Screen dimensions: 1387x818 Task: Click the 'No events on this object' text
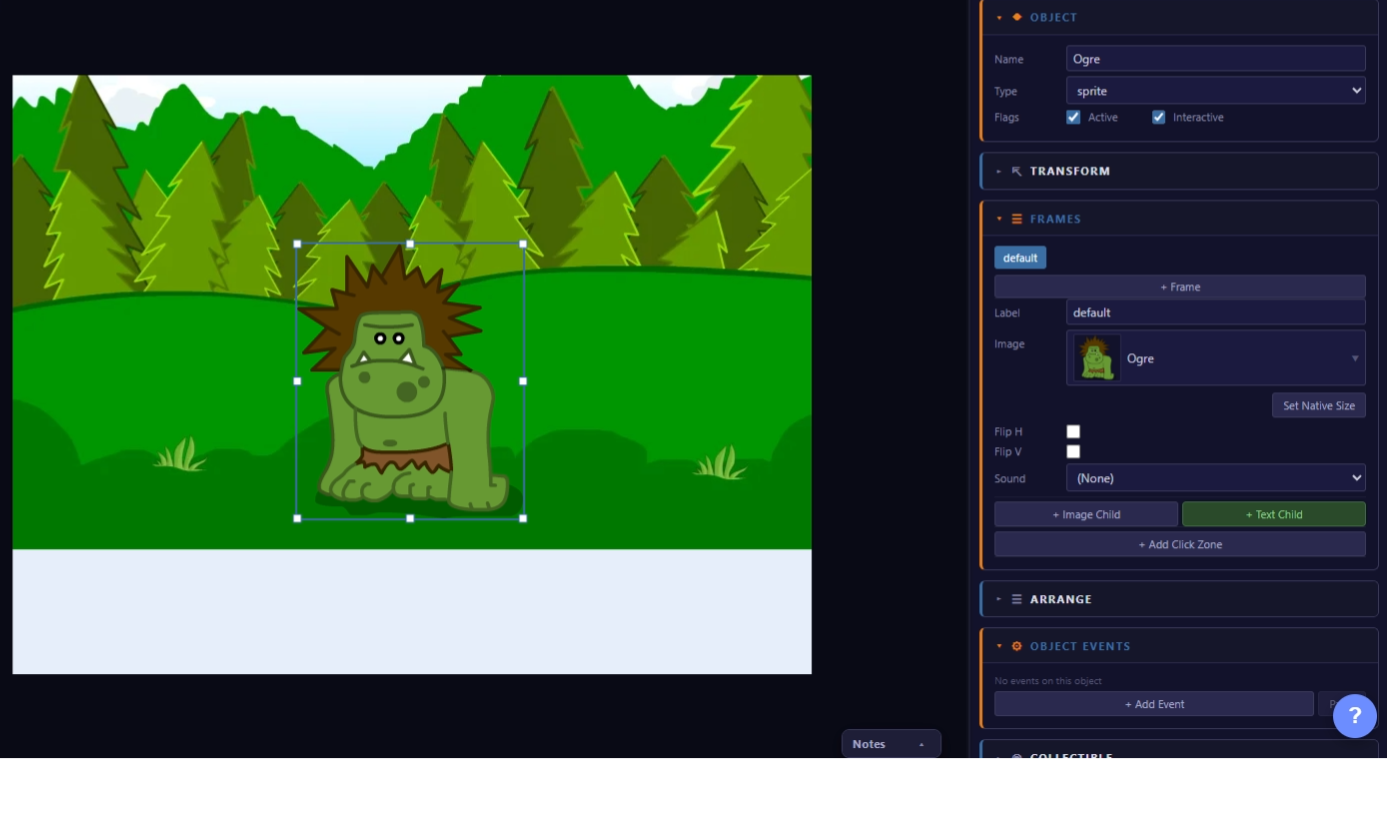1047,681
